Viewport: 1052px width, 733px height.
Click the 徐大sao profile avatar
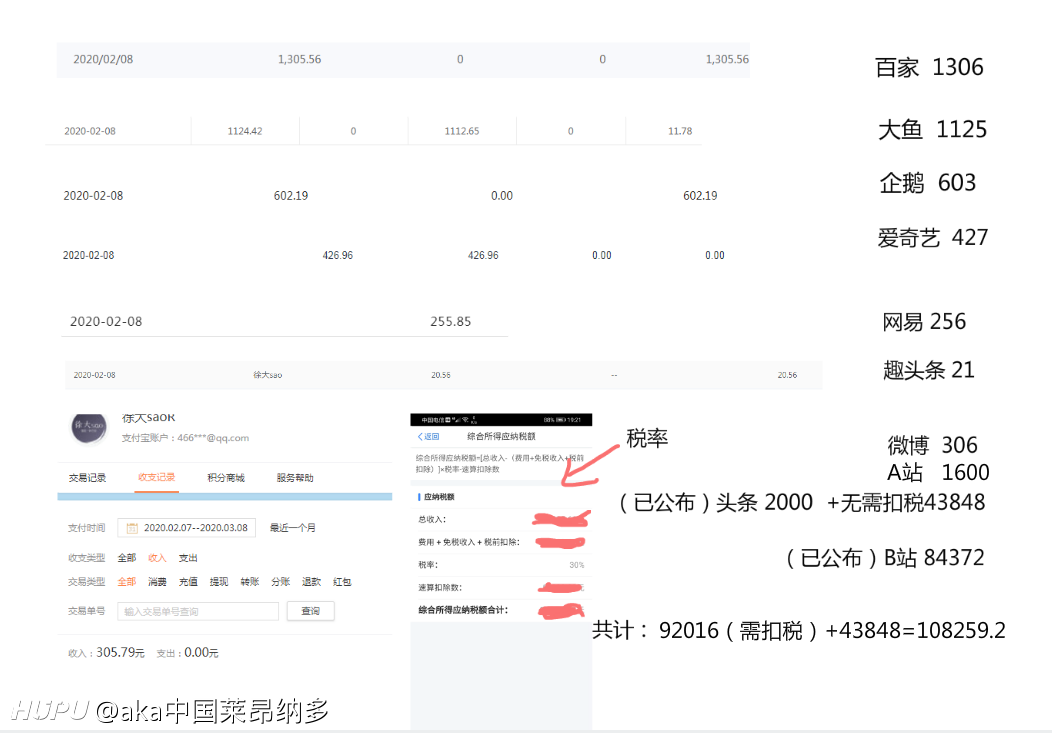click(x=89, y=428)
